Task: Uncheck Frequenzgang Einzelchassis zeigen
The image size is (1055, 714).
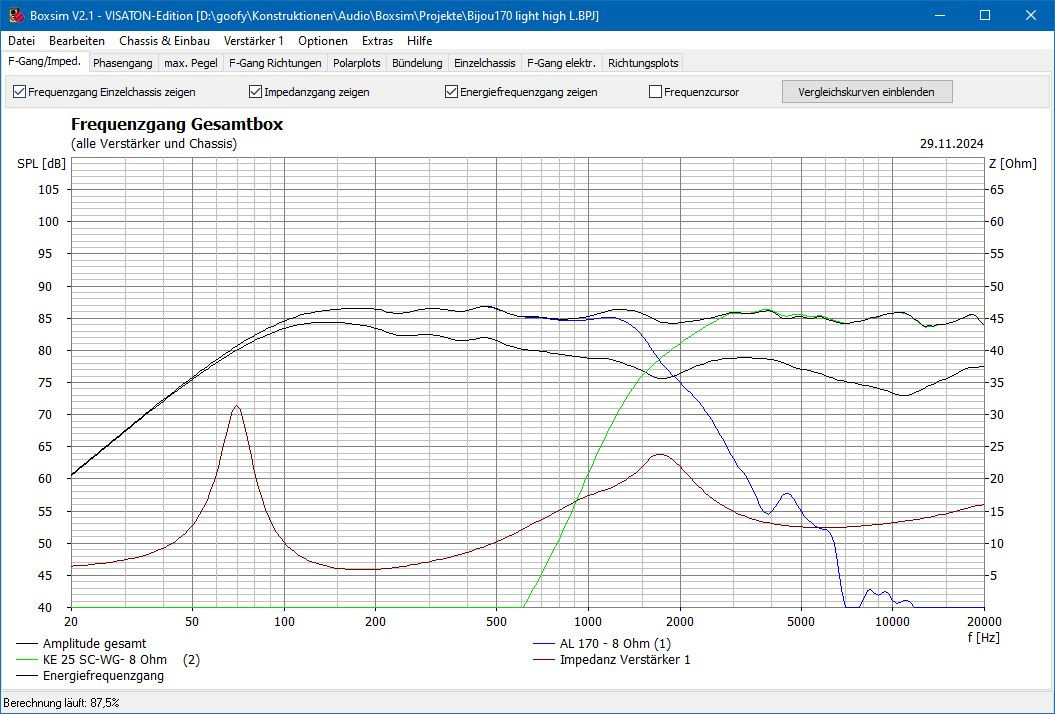Action: coord(20,92)
